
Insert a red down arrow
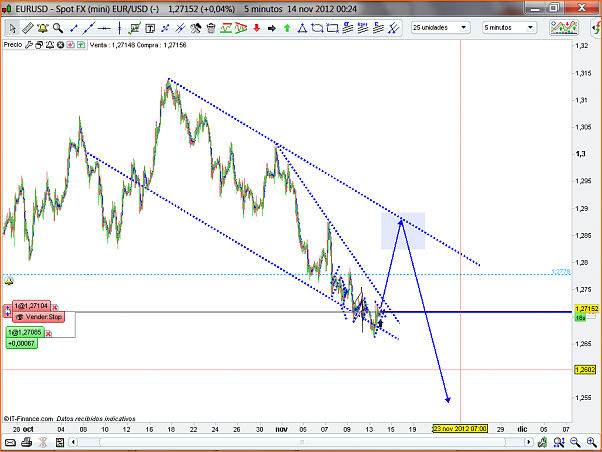(256, 28)
